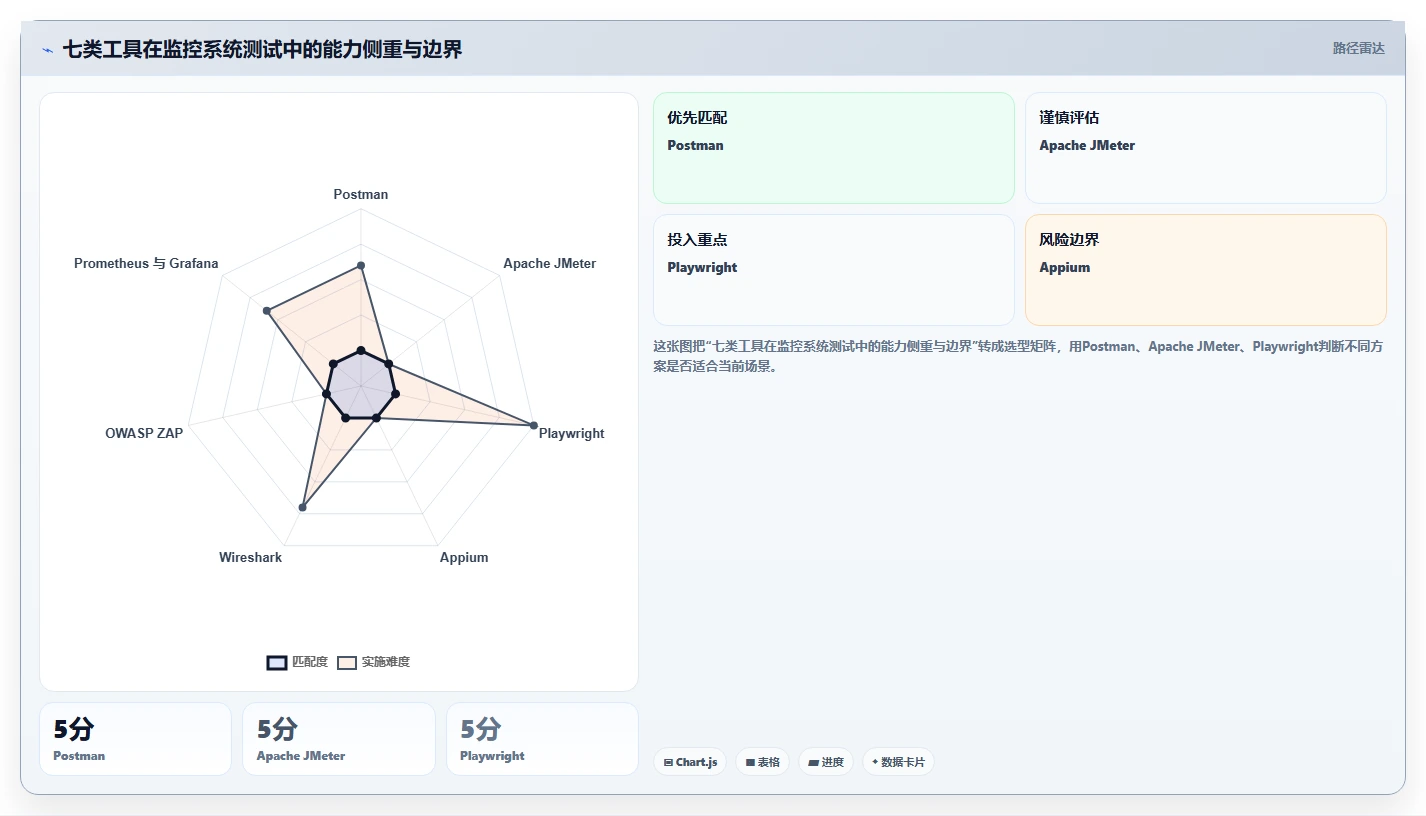Toggle the 匹配度 legend swatch
Viewport: 1426px width, 816px height.
pyautogui.click(x=277, y=663)
